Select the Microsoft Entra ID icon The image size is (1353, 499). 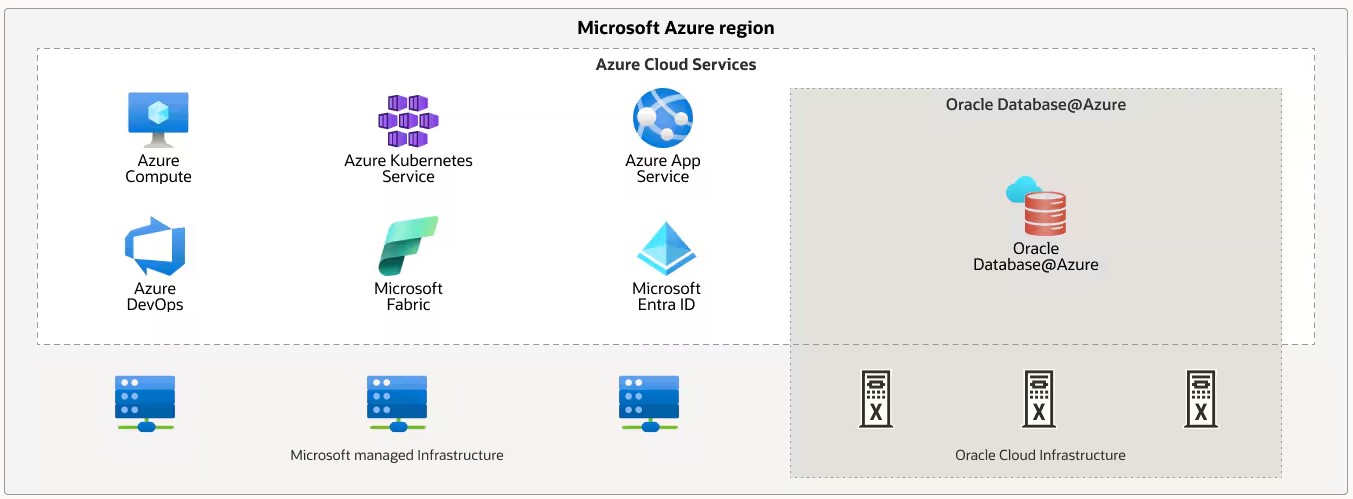(x=666, y=249)
